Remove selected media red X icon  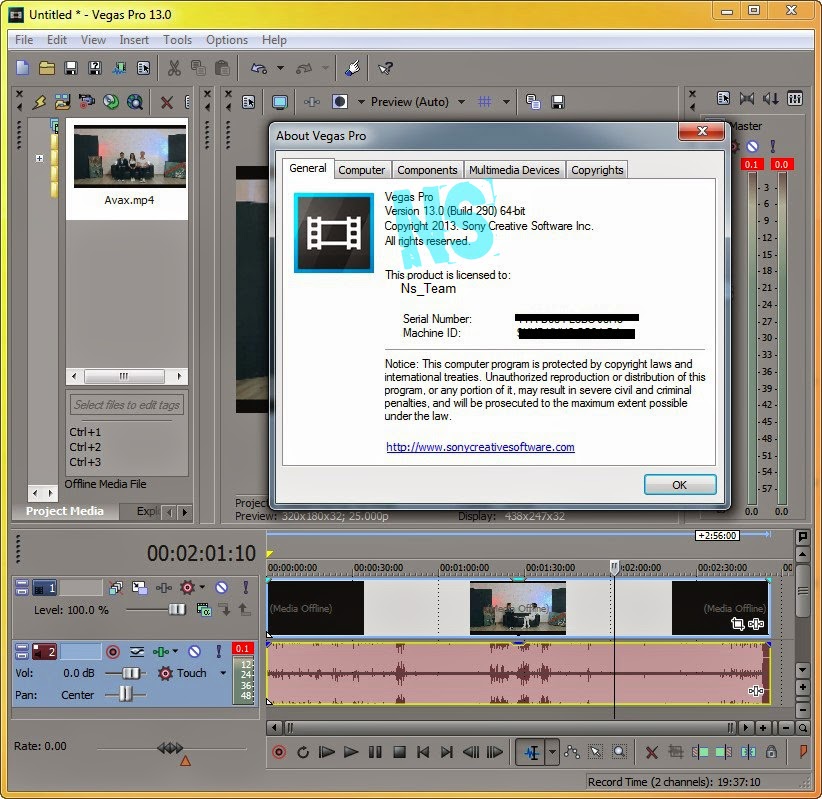[167, 102]
